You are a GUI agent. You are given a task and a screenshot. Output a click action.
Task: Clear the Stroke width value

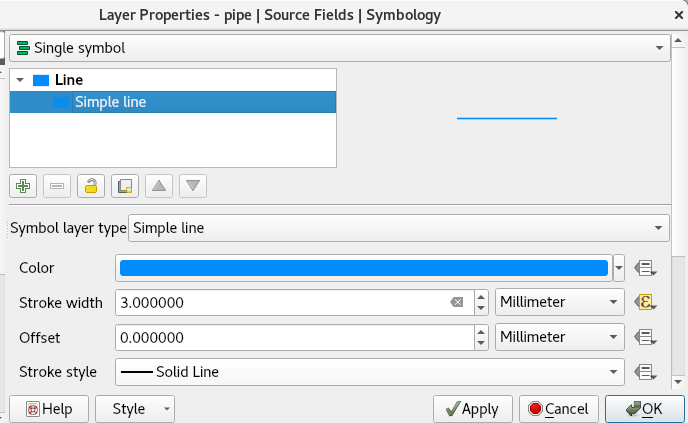[456, 302]
